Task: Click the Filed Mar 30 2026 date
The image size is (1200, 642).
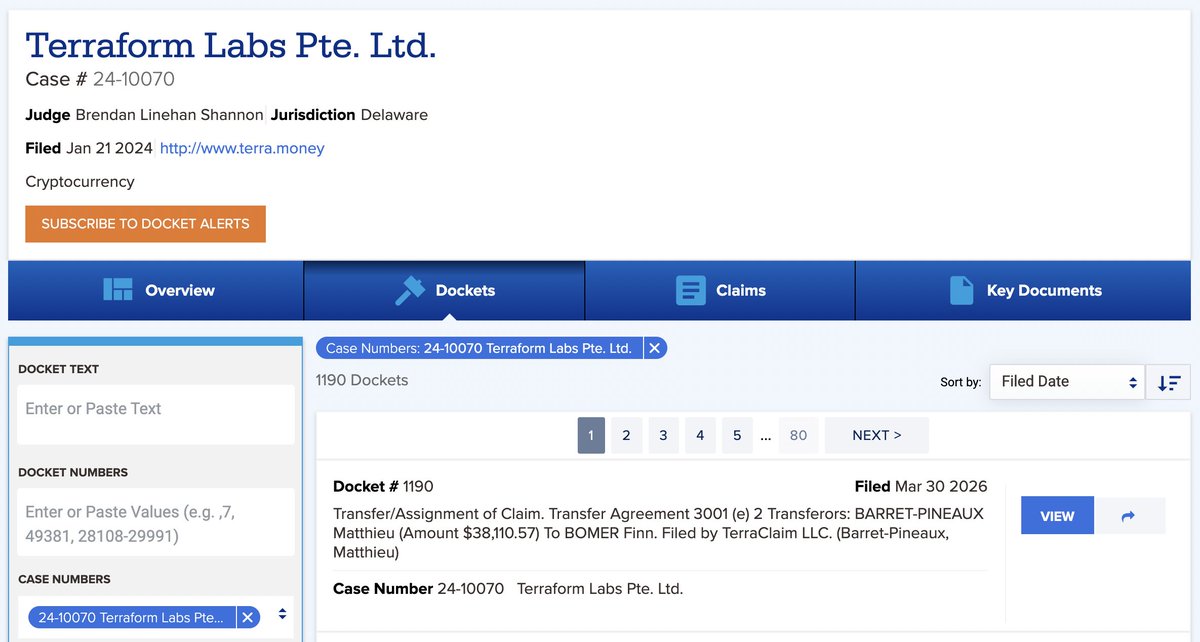Action: tap(921, 486)
